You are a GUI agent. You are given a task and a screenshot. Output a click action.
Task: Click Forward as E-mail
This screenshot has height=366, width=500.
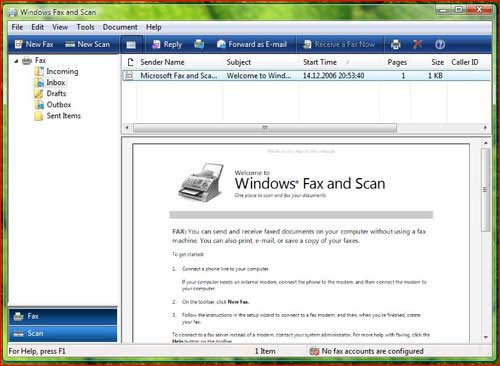coord(252,44)
